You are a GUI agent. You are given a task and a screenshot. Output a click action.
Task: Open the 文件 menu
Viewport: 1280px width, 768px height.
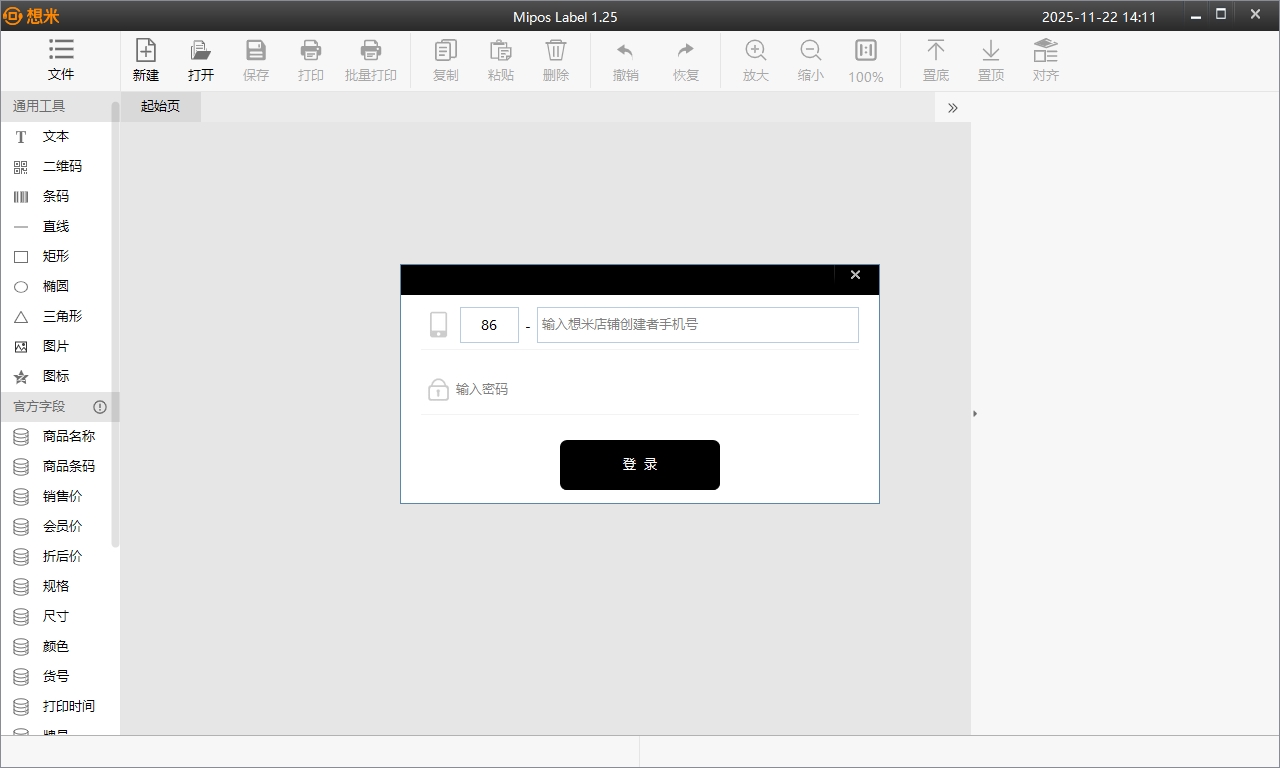(x=61, y=60)
